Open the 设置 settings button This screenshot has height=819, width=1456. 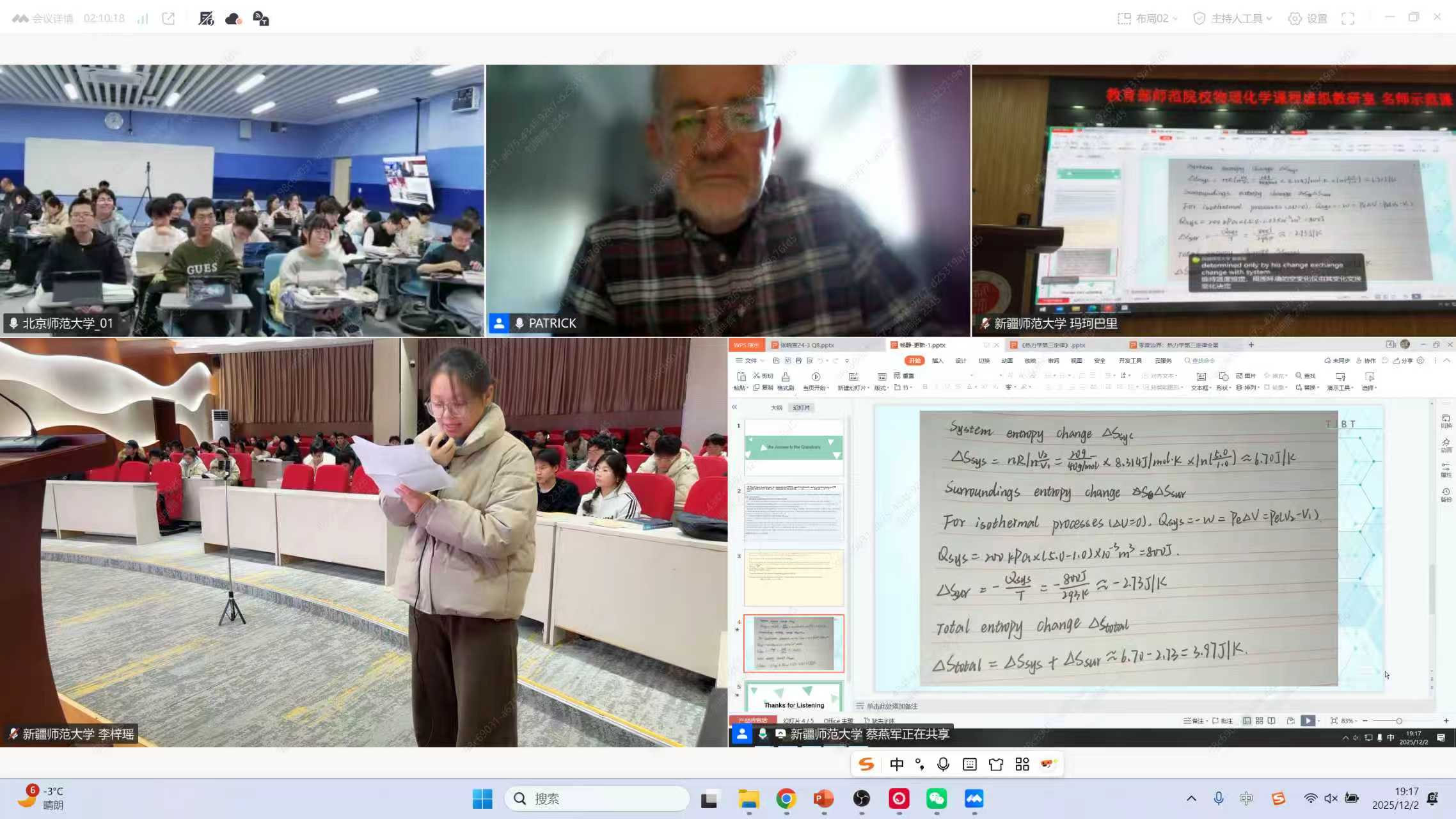click(x=1308, y=19)
